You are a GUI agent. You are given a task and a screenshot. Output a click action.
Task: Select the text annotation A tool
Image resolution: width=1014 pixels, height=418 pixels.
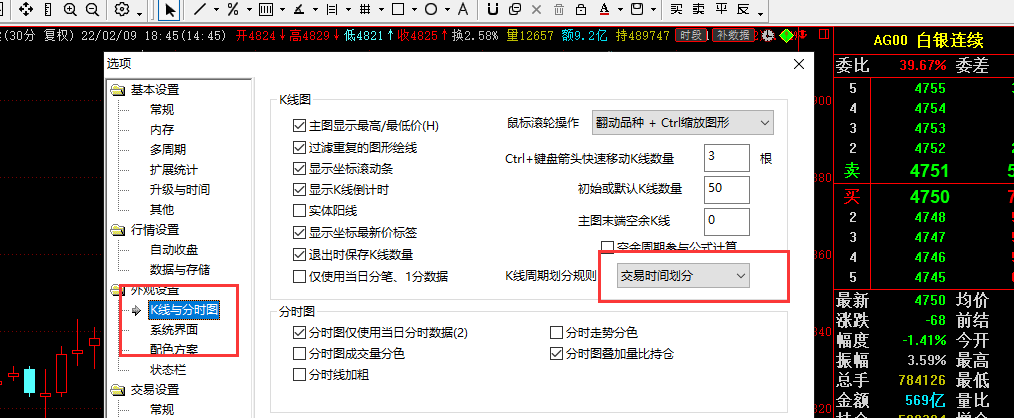click(x=462, y=9)
